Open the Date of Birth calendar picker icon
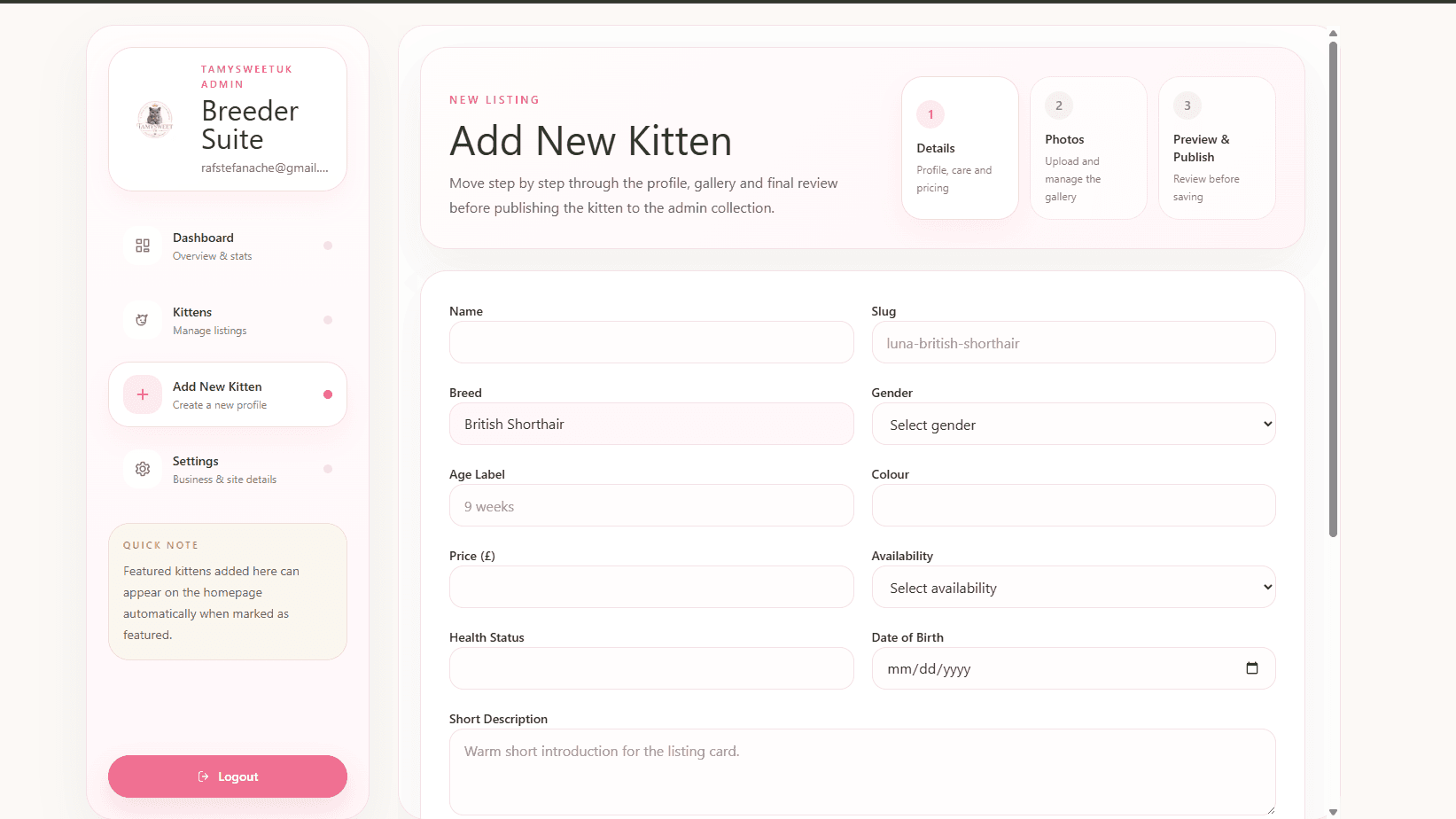Image resolution: width=1456 pixels, height=819 pixels. point(1252,668)
